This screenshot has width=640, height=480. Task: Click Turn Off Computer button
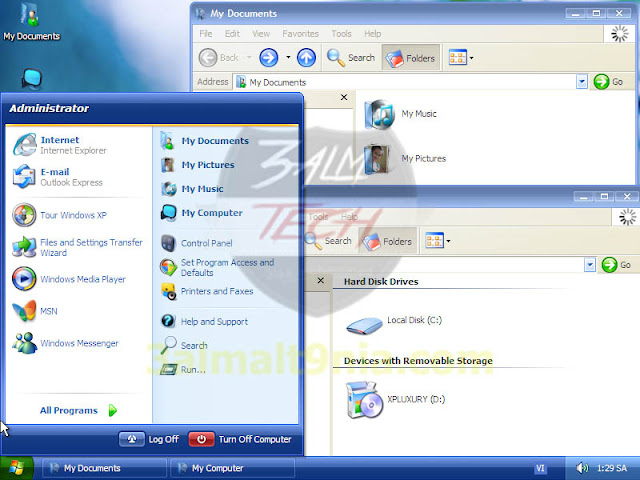click(x=240, y=439)
